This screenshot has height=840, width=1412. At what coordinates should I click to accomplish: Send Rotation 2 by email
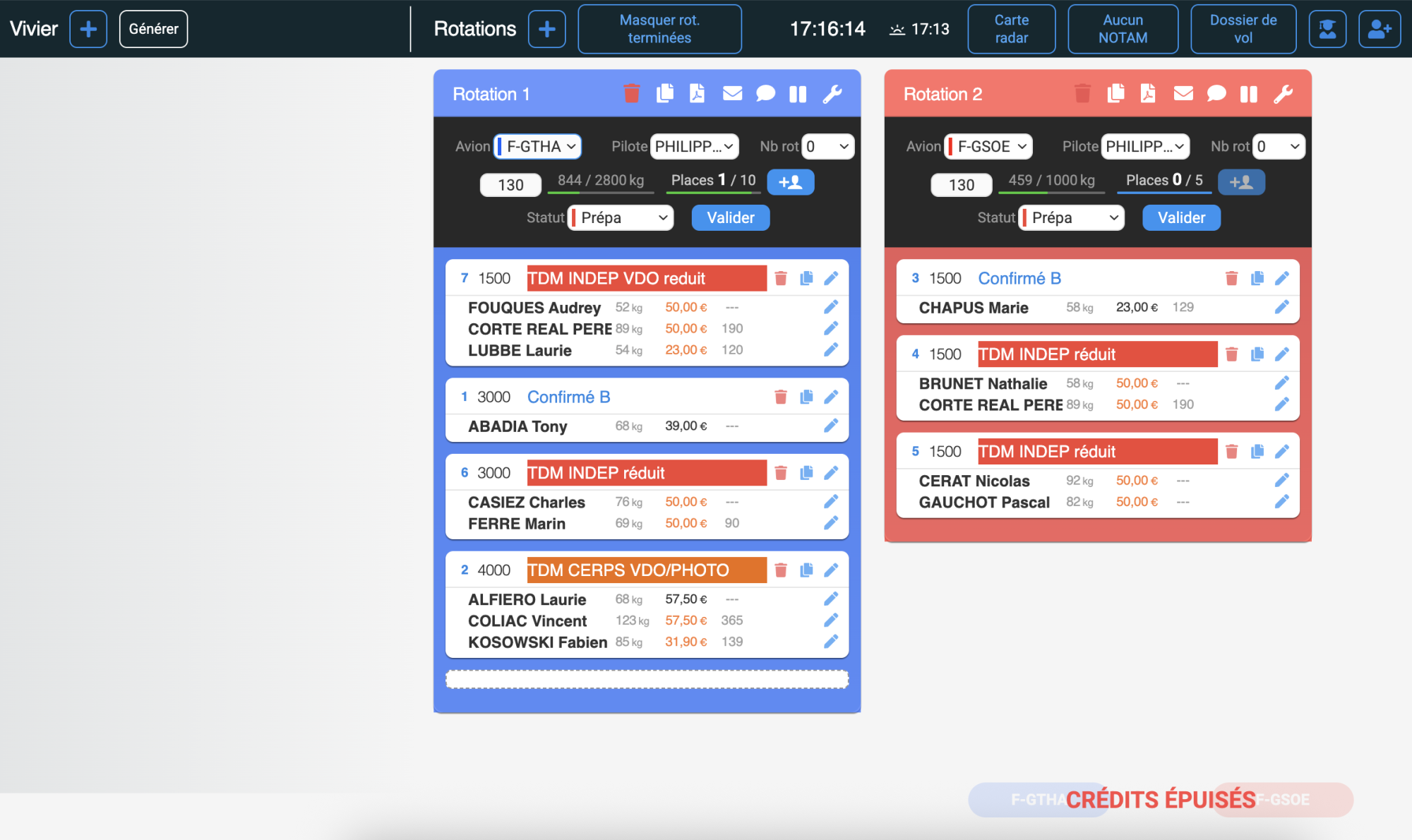tap(1183, 94)
